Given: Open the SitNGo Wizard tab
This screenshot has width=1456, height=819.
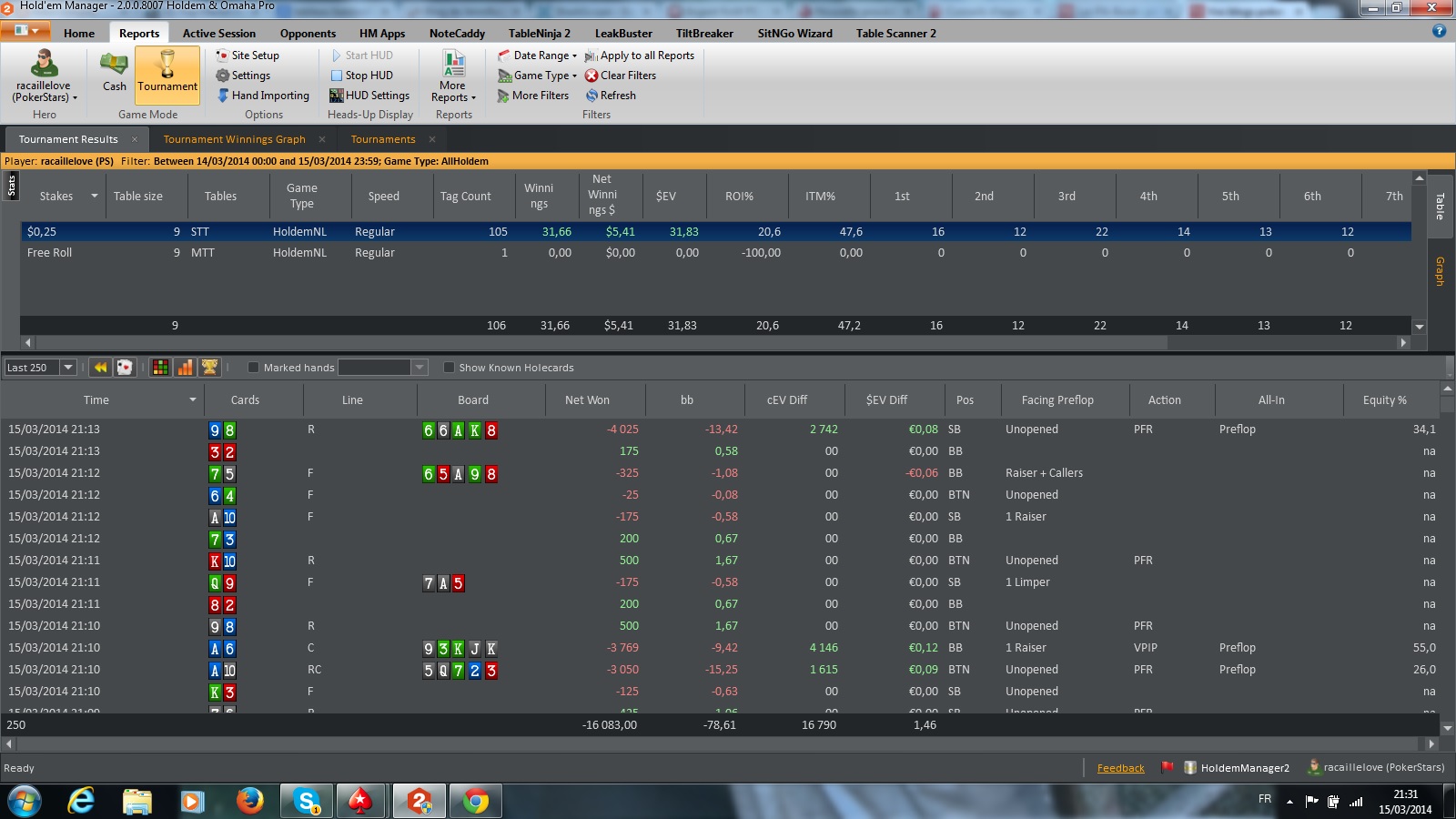Looking at the screenshot, I should point(795,33).
